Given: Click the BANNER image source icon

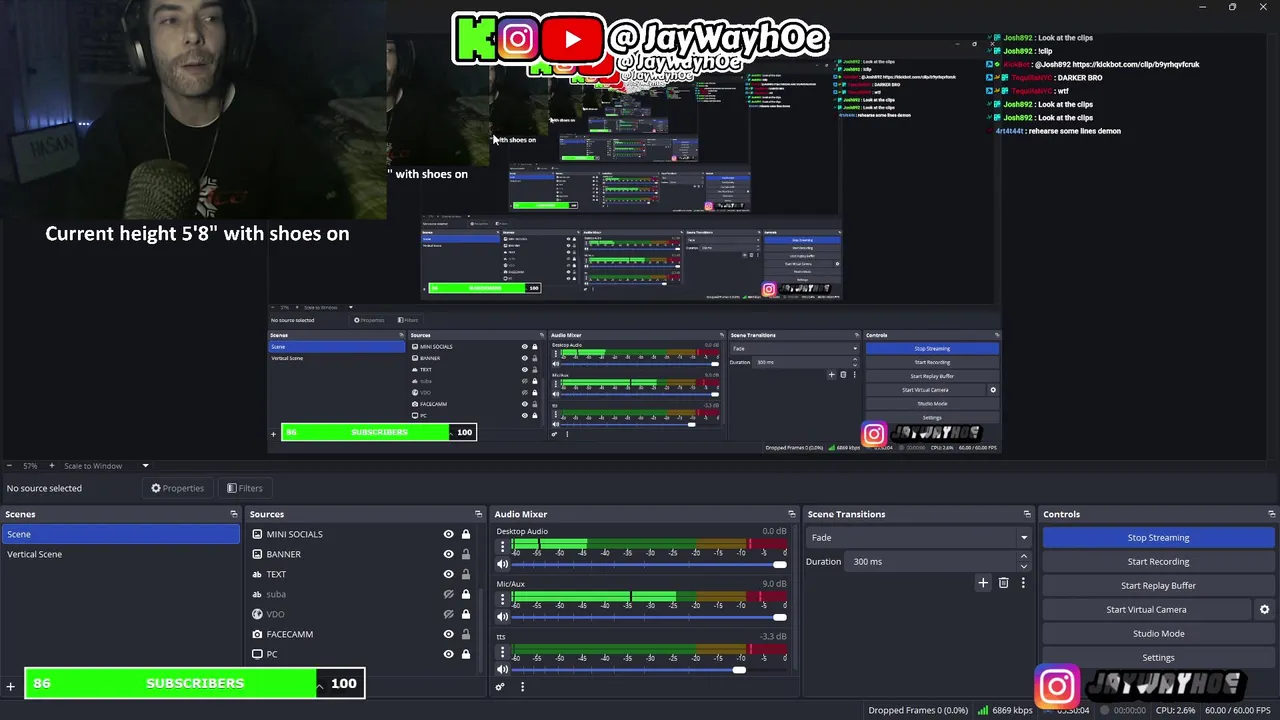Looking at the screenshot, I should coord(257,554).
